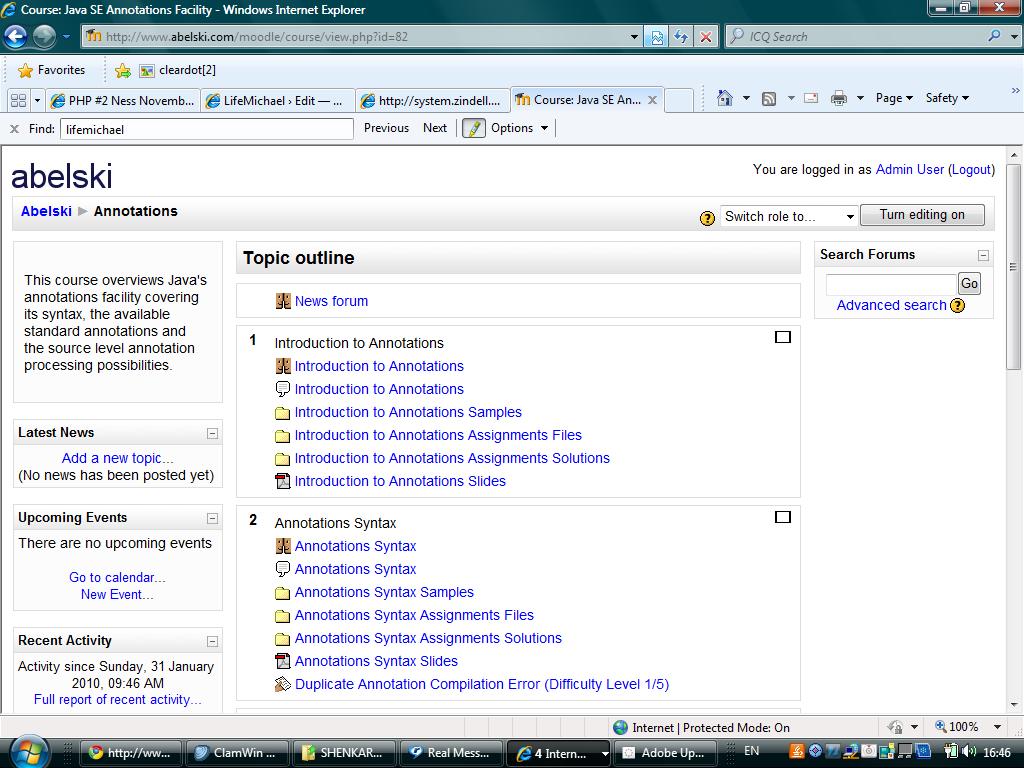This screenshot has height=768, width=1024.
Task: Click the Print icon in command bar
Action: pos(838,98)
